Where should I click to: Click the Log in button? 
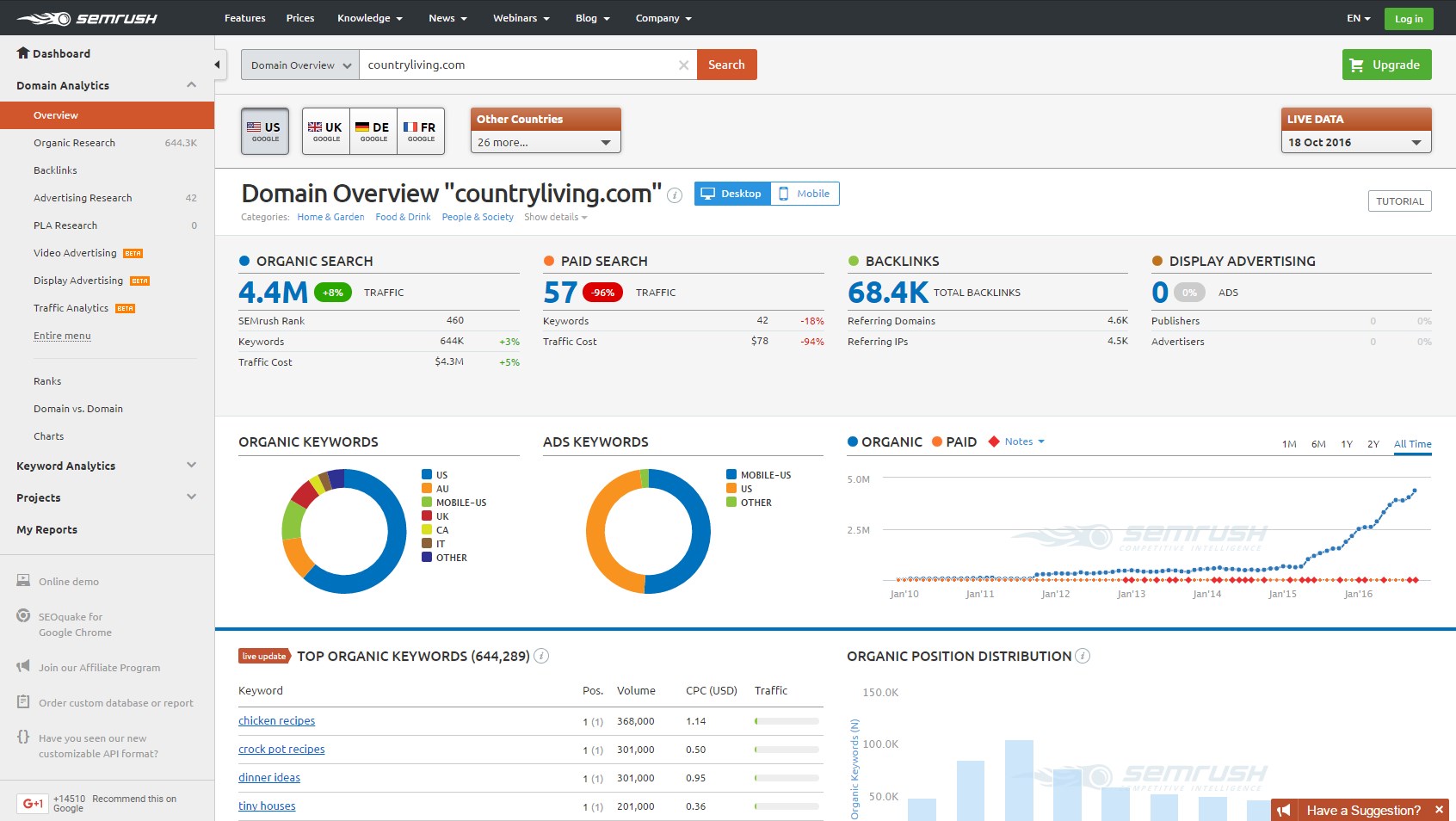pos(1409,19)
